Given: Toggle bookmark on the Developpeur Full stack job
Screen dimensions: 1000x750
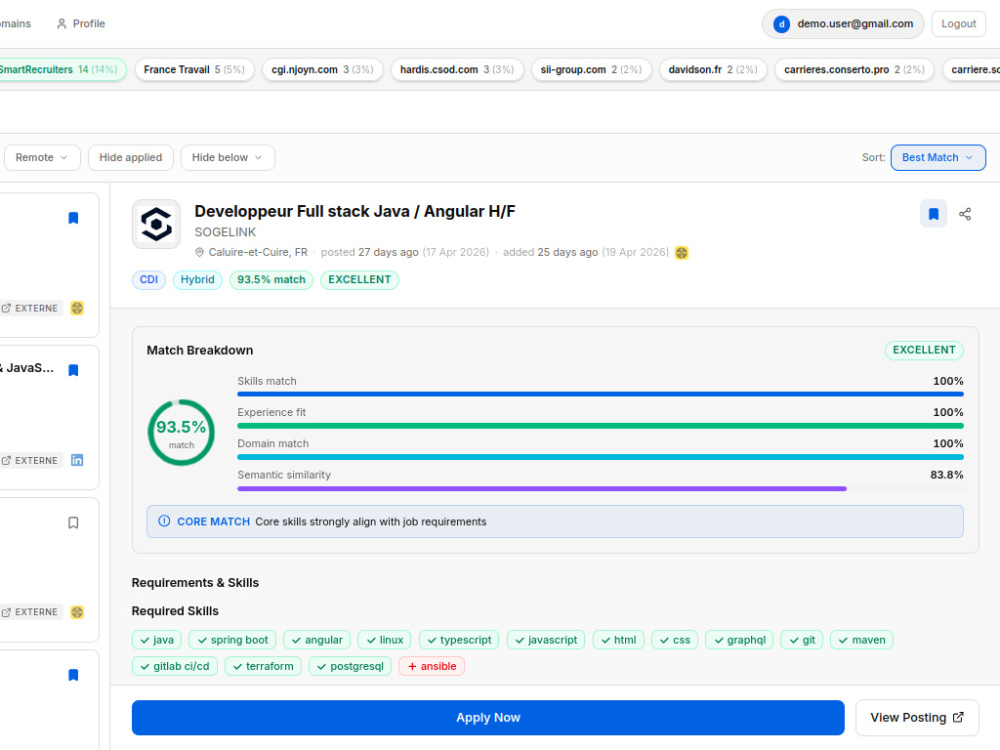Looking at the screenshot, I should pos(933,214).
